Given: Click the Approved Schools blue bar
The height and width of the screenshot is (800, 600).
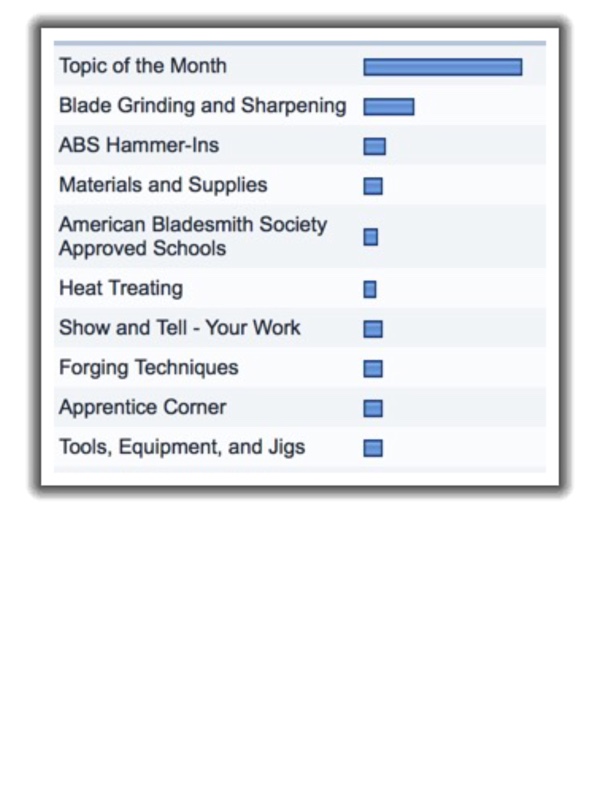Looking at the screenshot, I should click(371, 237).
